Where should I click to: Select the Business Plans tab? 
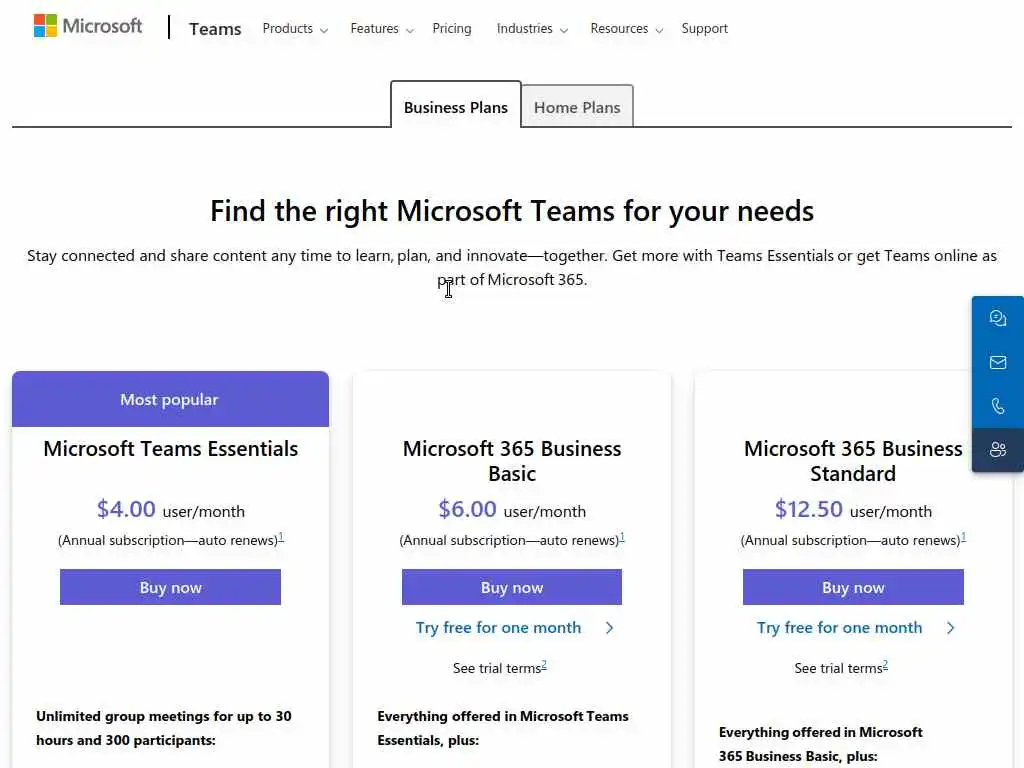point(456,107)
